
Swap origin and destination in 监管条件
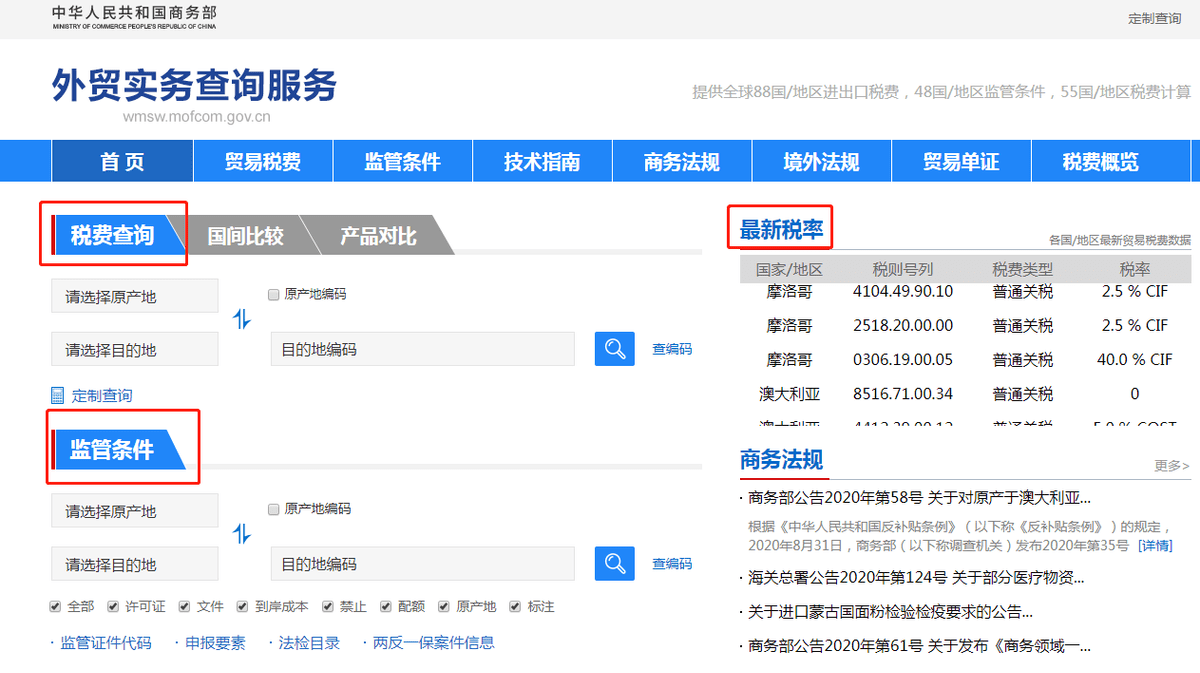[x=242, y=534]
